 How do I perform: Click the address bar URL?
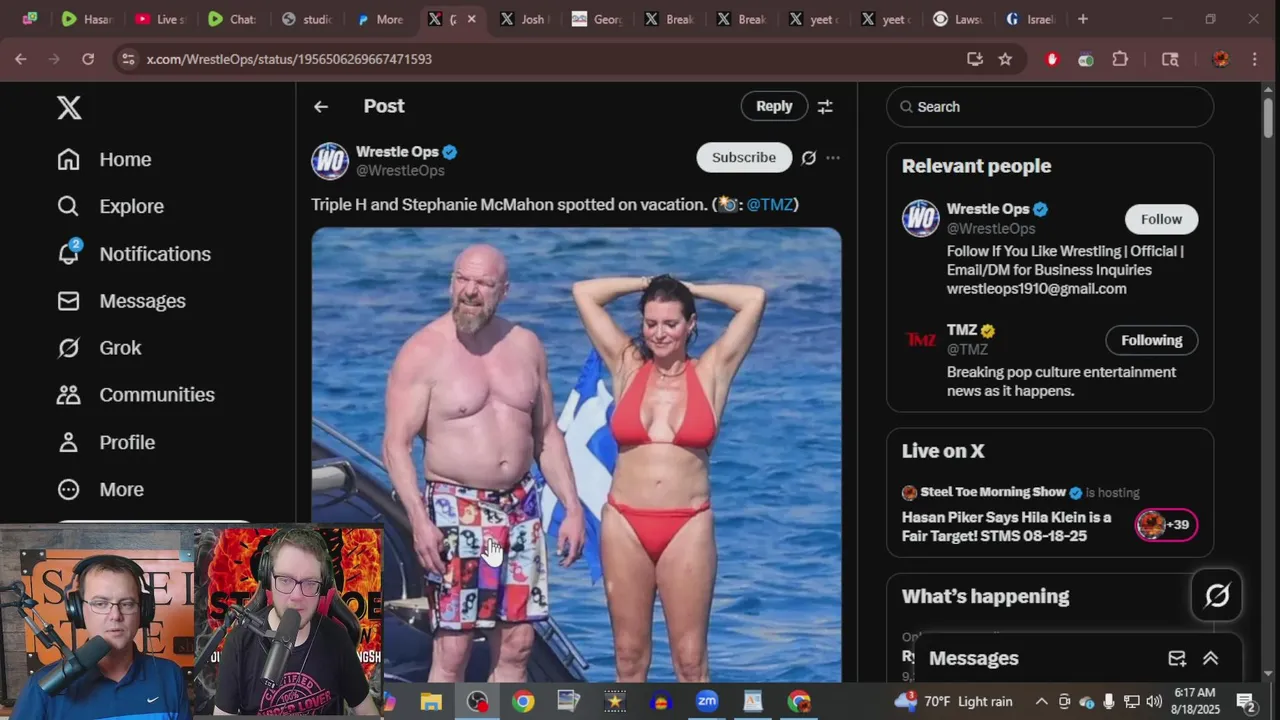289,59
